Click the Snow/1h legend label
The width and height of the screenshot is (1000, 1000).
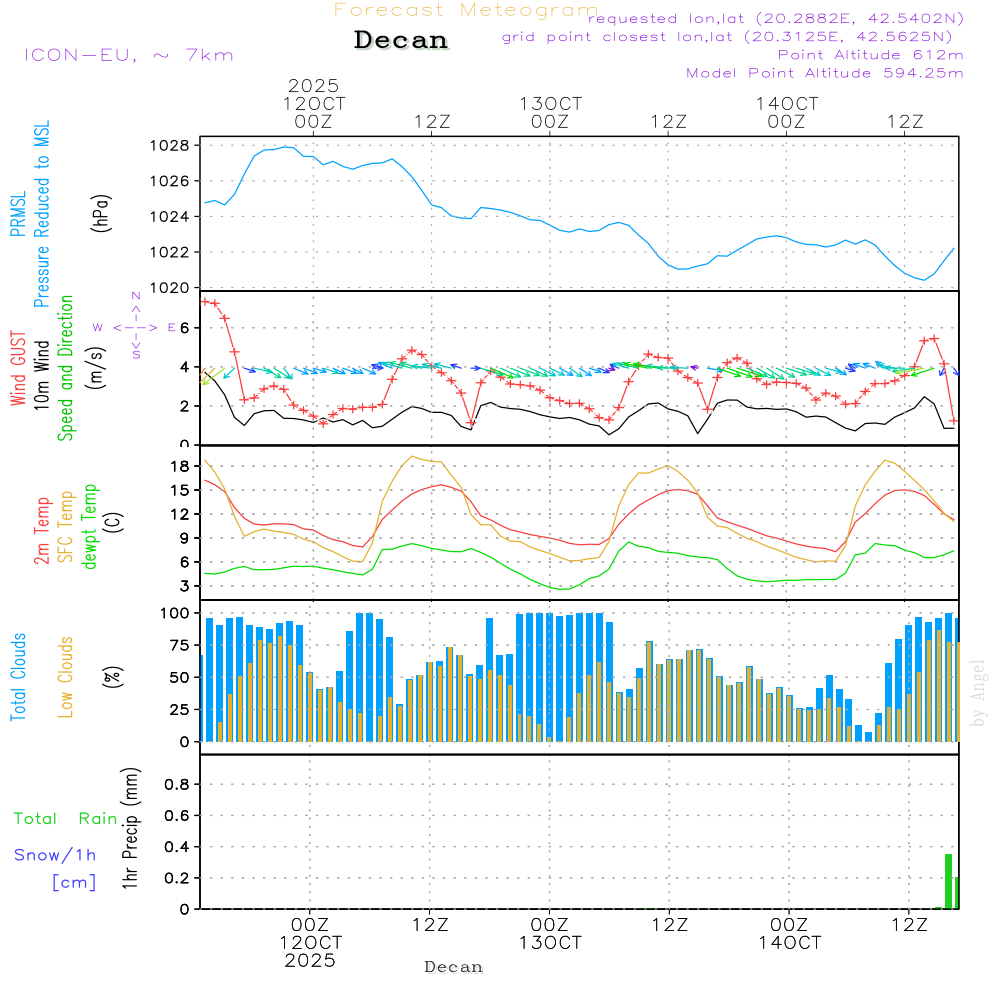pos(55,855)
